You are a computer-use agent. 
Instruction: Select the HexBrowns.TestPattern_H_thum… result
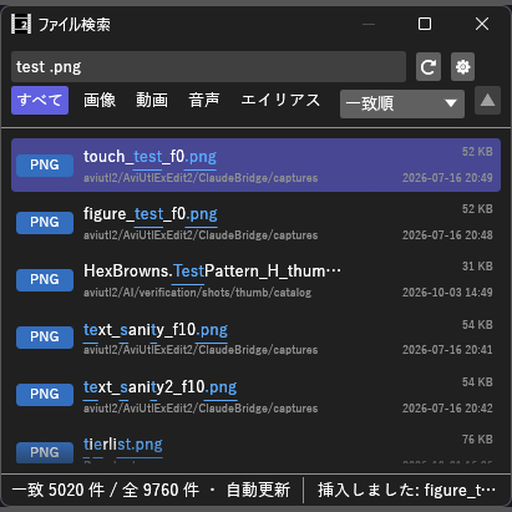coord(256,280)
